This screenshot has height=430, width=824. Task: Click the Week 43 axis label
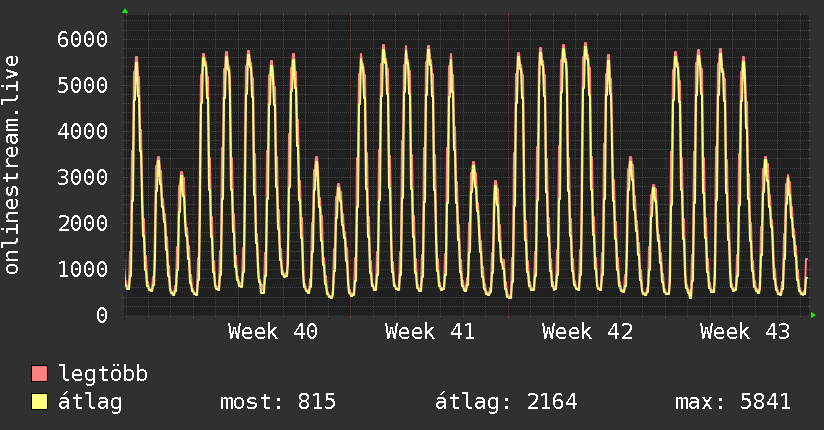click(x=745, y=332)
